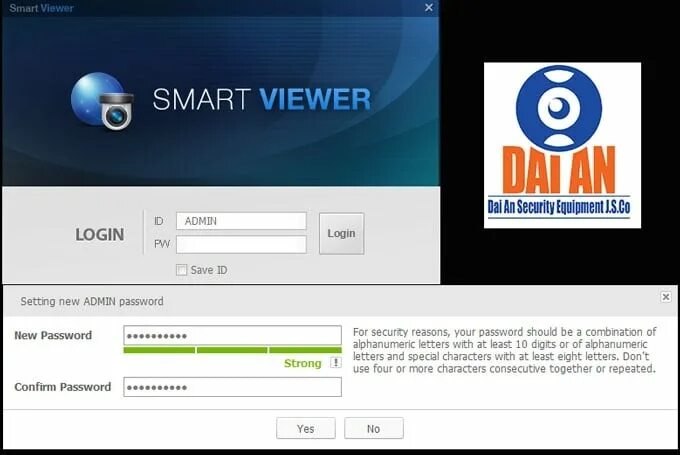Focus the New Password field
Screen dimensions: 680x455
point(232,335)
